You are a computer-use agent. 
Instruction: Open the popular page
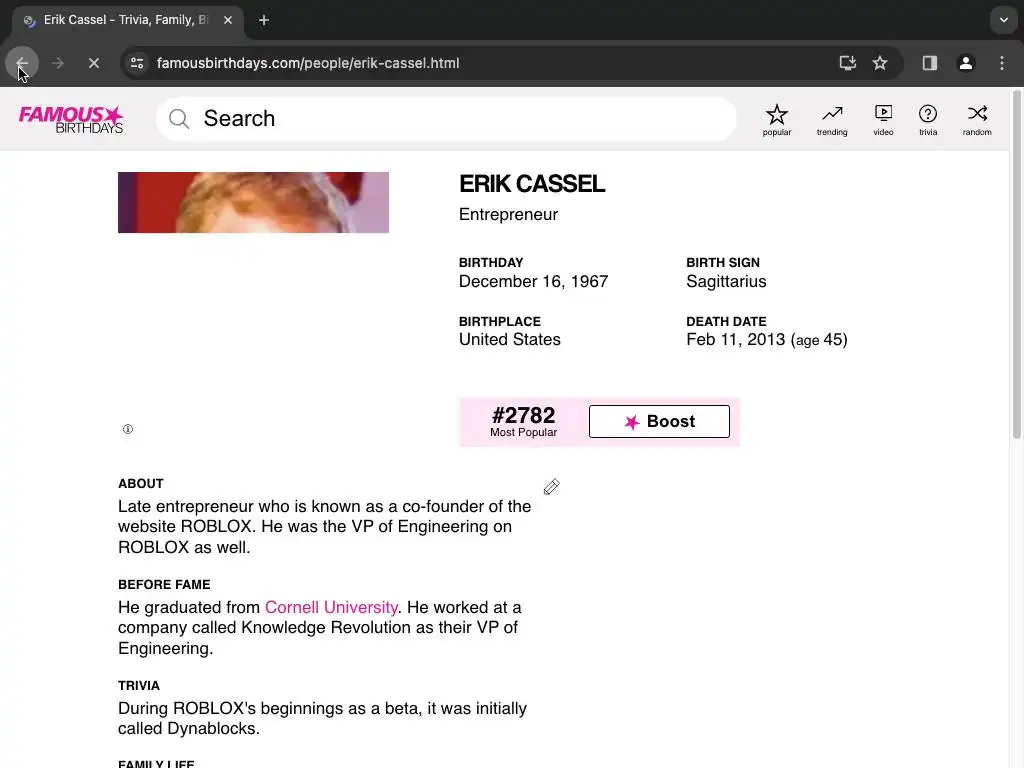click(776, 120)
